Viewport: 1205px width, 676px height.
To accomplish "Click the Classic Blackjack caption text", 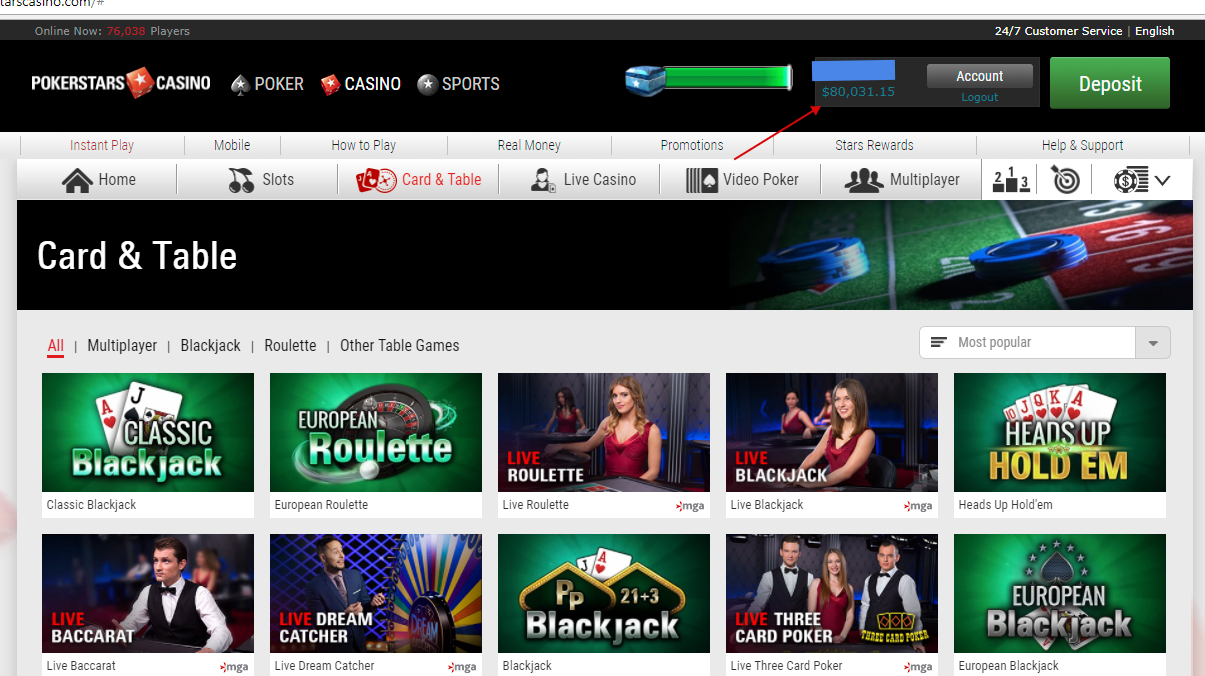I will point(91,505).
